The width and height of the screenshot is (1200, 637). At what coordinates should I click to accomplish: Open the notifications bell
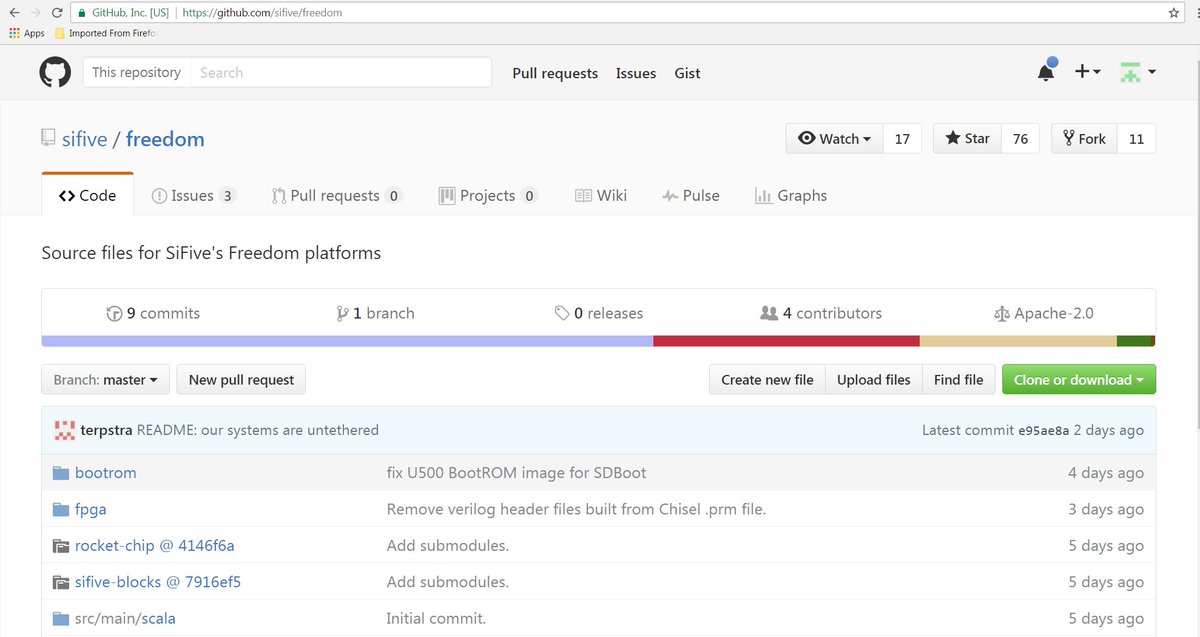tap(1046, 72)
